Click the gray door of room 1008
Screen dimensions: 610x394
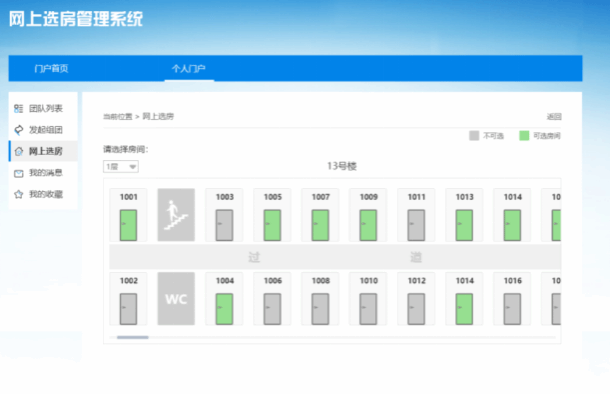[320, 309]
